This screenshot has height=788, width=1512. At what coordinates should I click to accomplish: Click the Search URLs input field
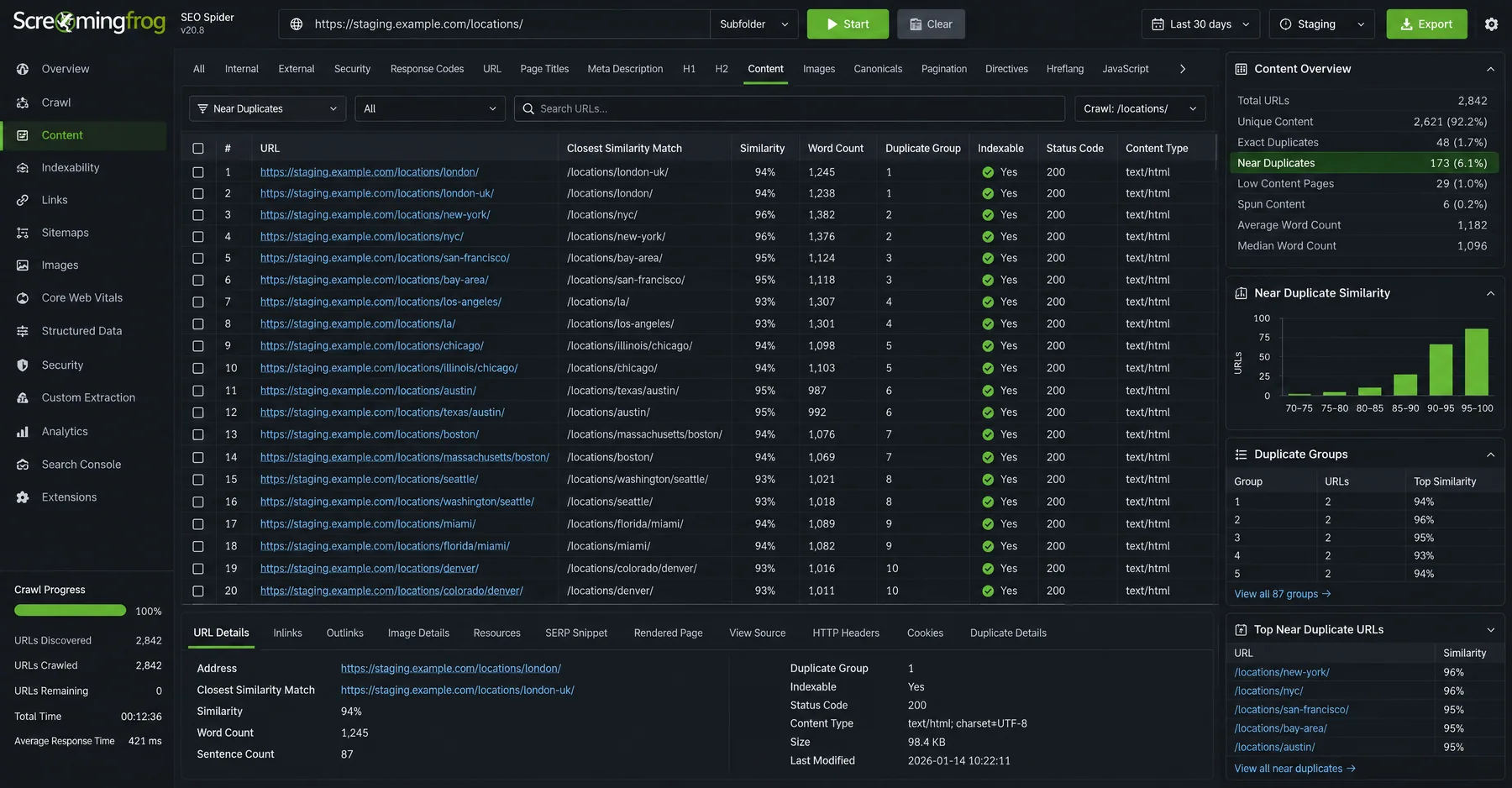(x=790, y=108)
